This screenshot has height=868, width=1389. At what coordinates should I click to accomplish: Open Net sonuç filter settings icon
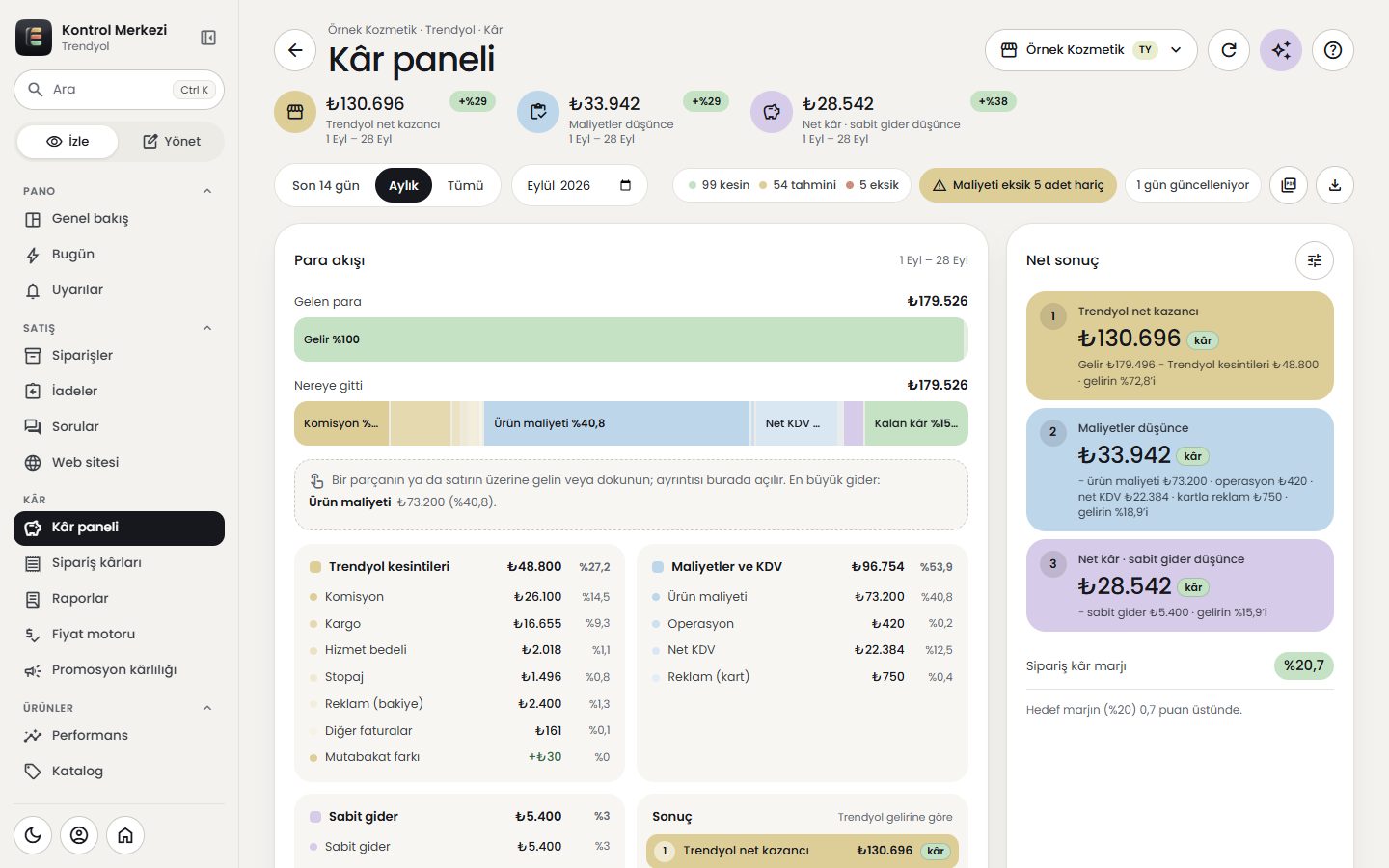(1315, 260)
